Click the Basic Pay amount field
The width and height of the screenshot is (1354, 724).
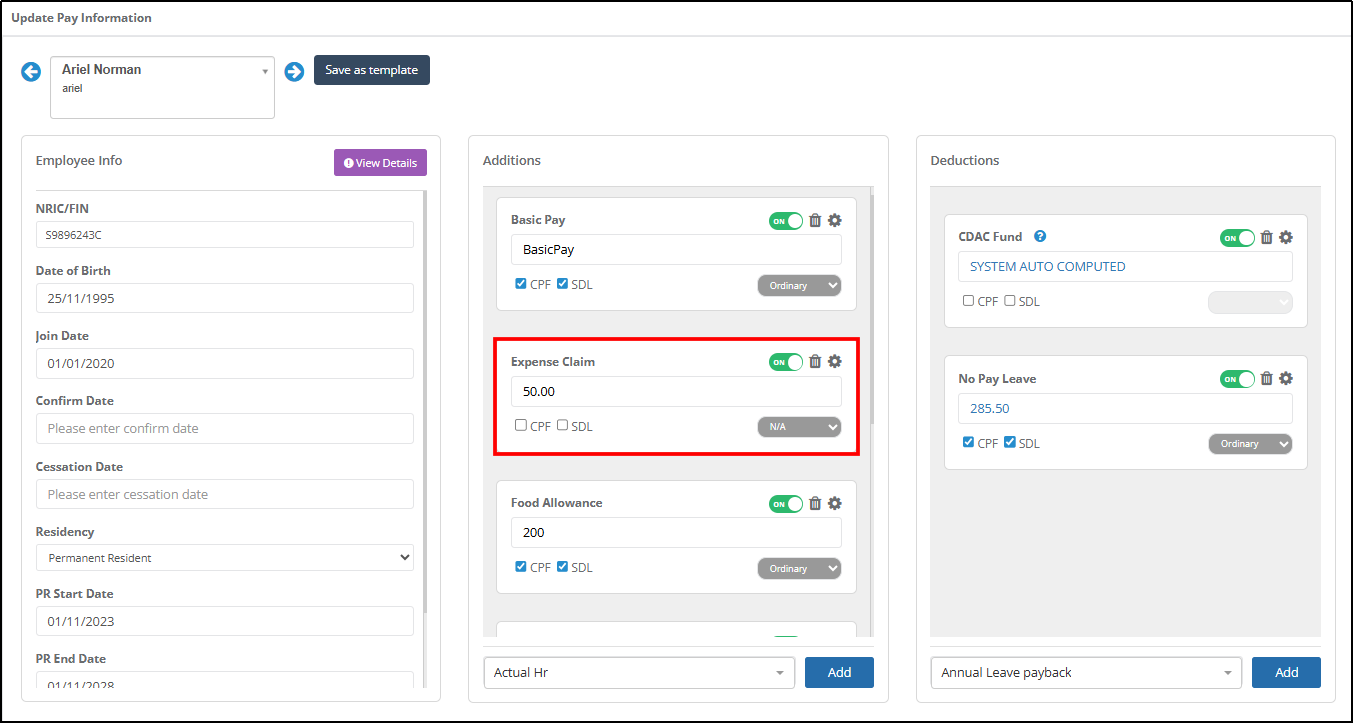(x=676, y=250)
